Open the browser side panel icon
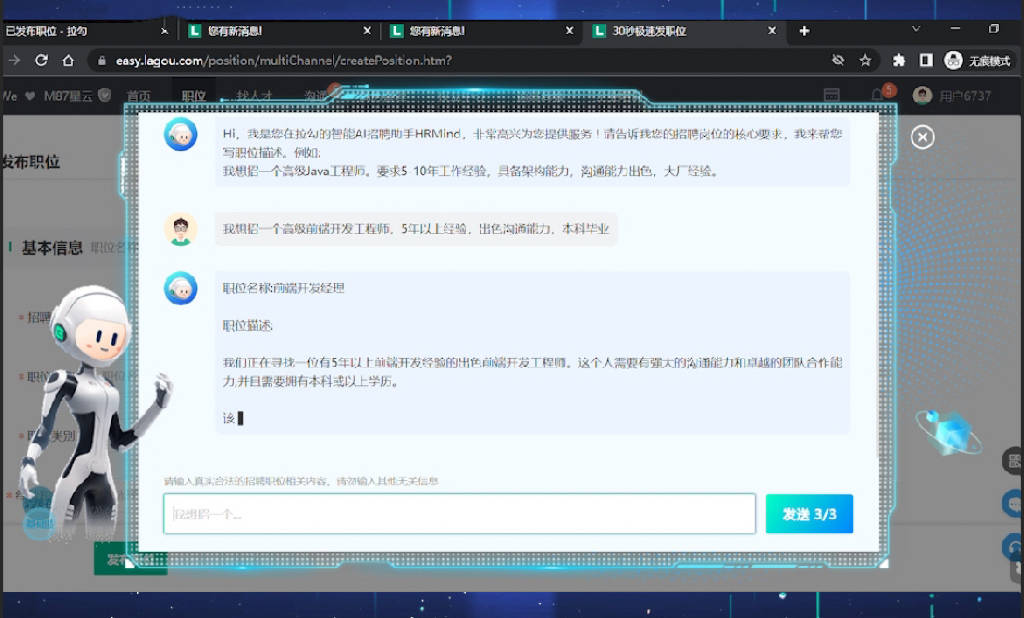1024x618 pixels. [x=925, y=60]
